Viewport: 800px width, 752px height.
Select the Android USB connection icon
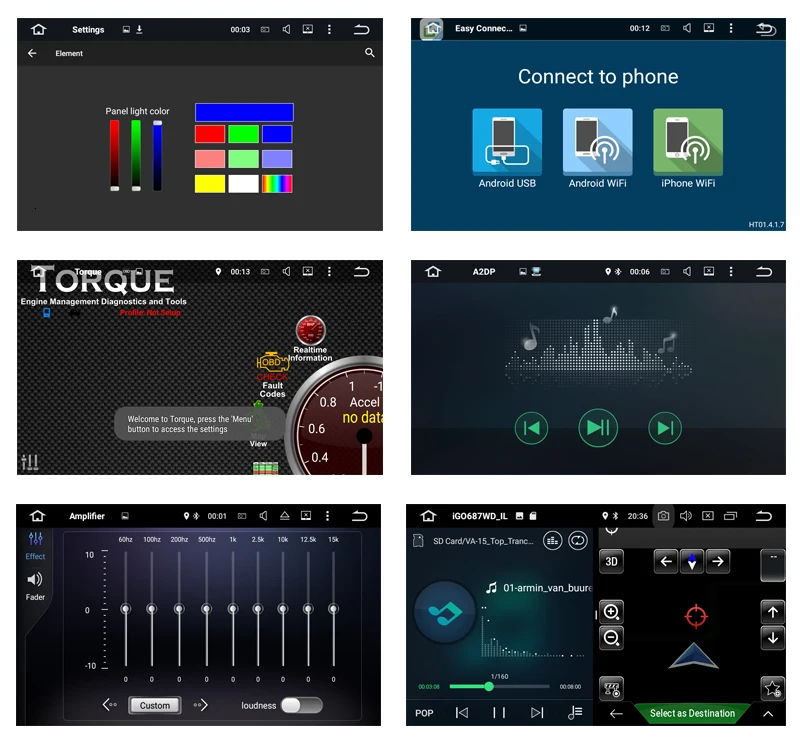507,142
